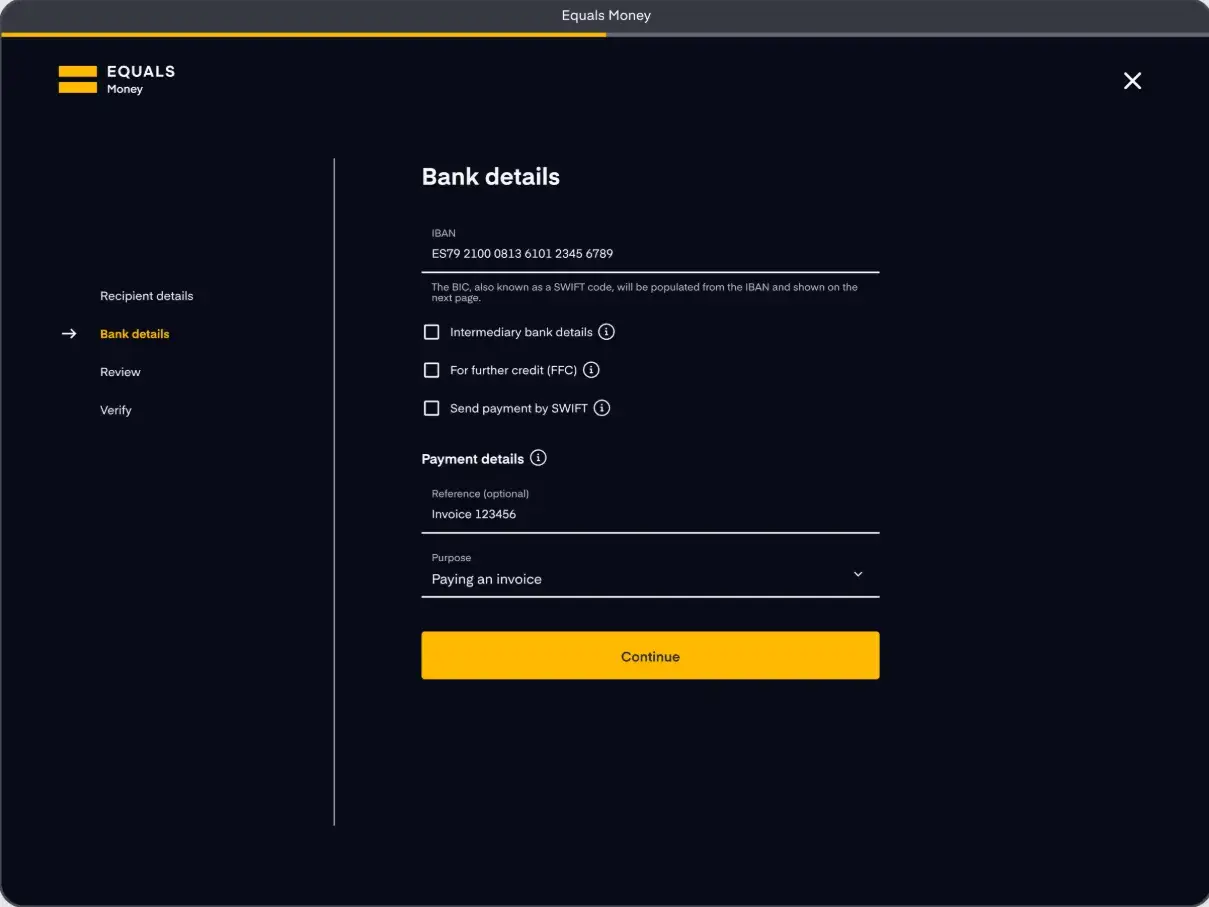Select the Bank details step in sidebar
1209x907 pixels.
point(135,334)
